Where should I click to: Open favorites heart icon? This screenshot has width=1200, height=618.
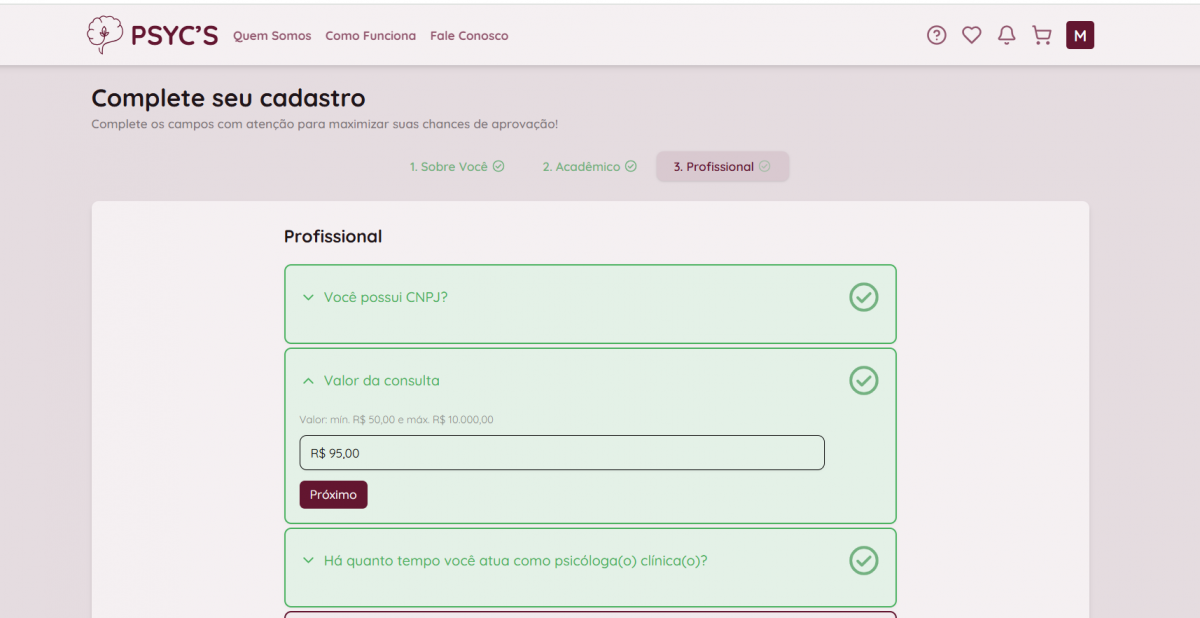[971, 36]
